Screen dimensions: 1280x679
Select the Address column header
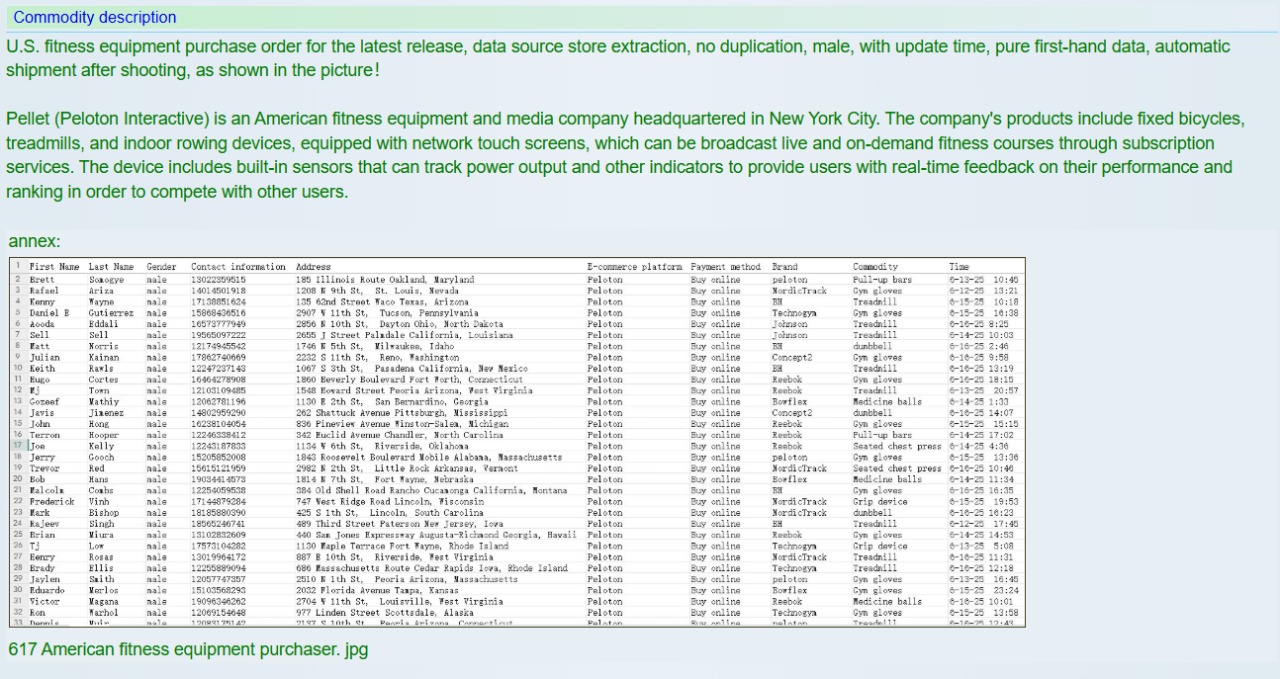coord(313,267)
